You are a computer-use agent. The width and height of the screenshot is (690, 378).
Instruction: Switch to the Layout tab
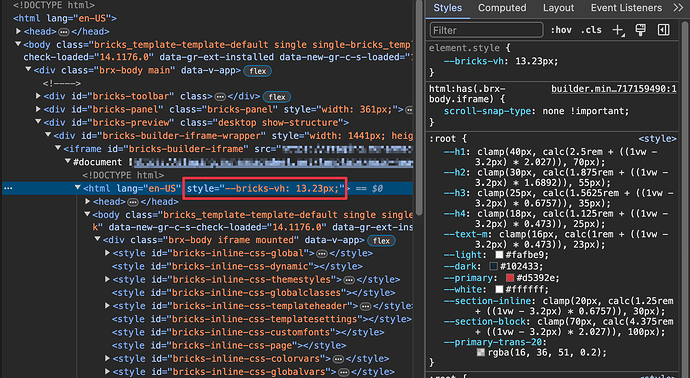click(x=558, y=8)
